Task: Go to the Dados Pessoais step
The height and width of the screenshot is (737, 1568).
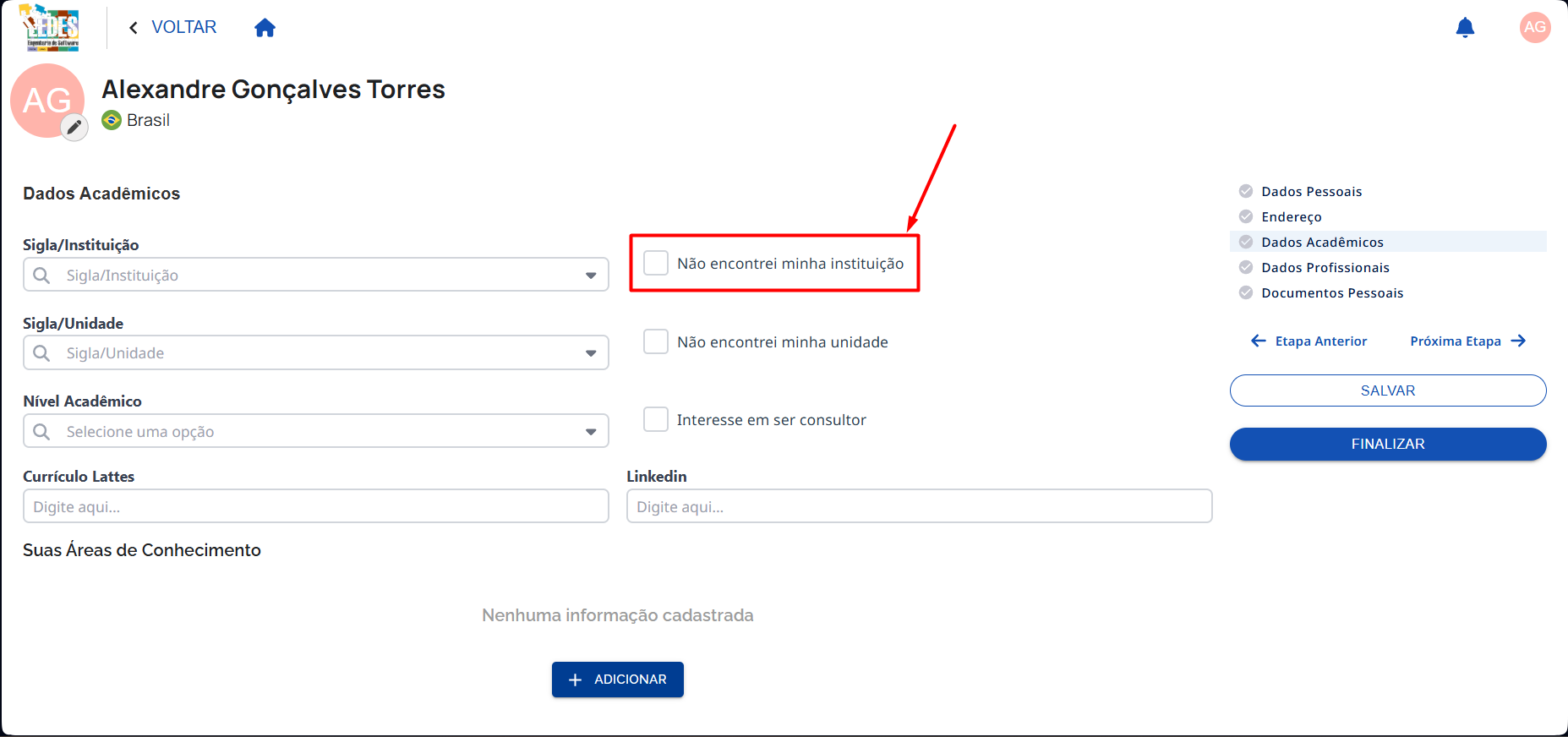Action: click(x=1312, y=192)
